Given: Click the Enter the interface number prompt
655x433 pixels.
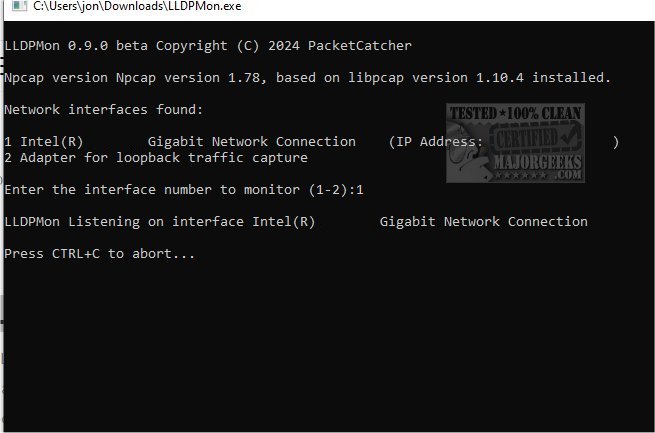Looking at the screenshot, I should point(176,190).
